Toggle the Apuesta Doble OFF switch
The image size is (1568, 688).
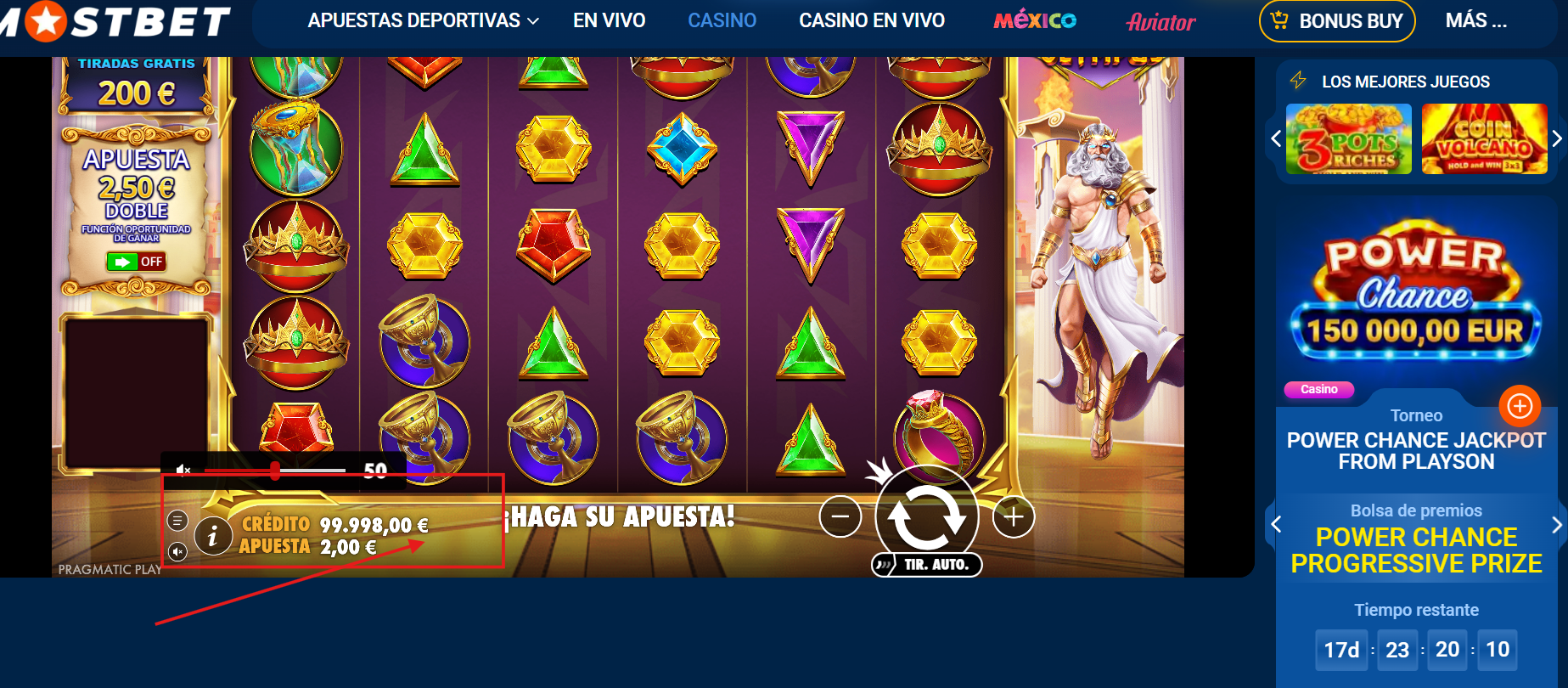[136, 262]
